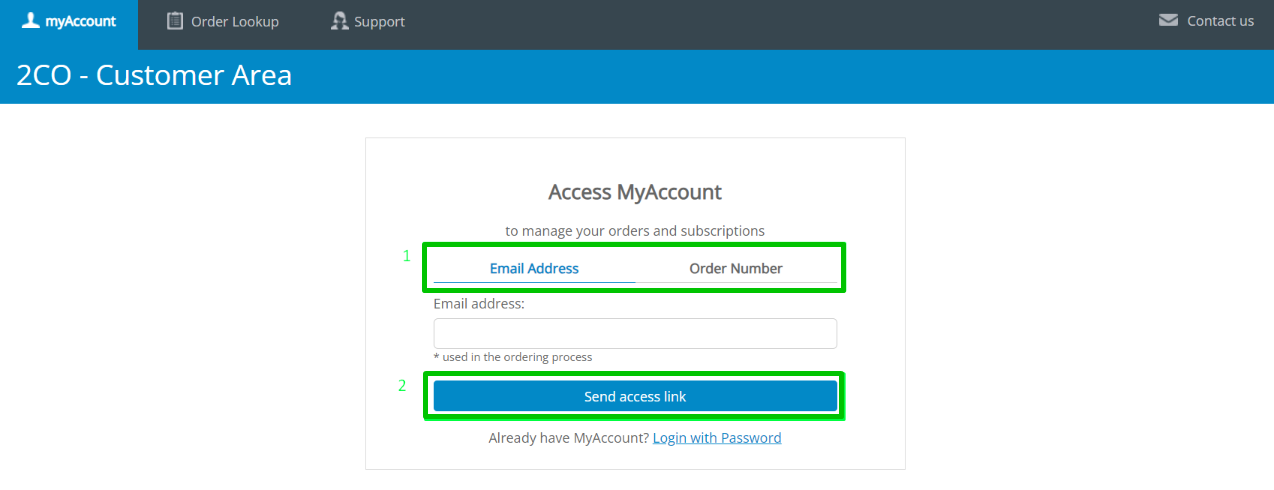Switch to the Order Number tab
This screenshot has width=1274, height=490.
coord(736,268)
